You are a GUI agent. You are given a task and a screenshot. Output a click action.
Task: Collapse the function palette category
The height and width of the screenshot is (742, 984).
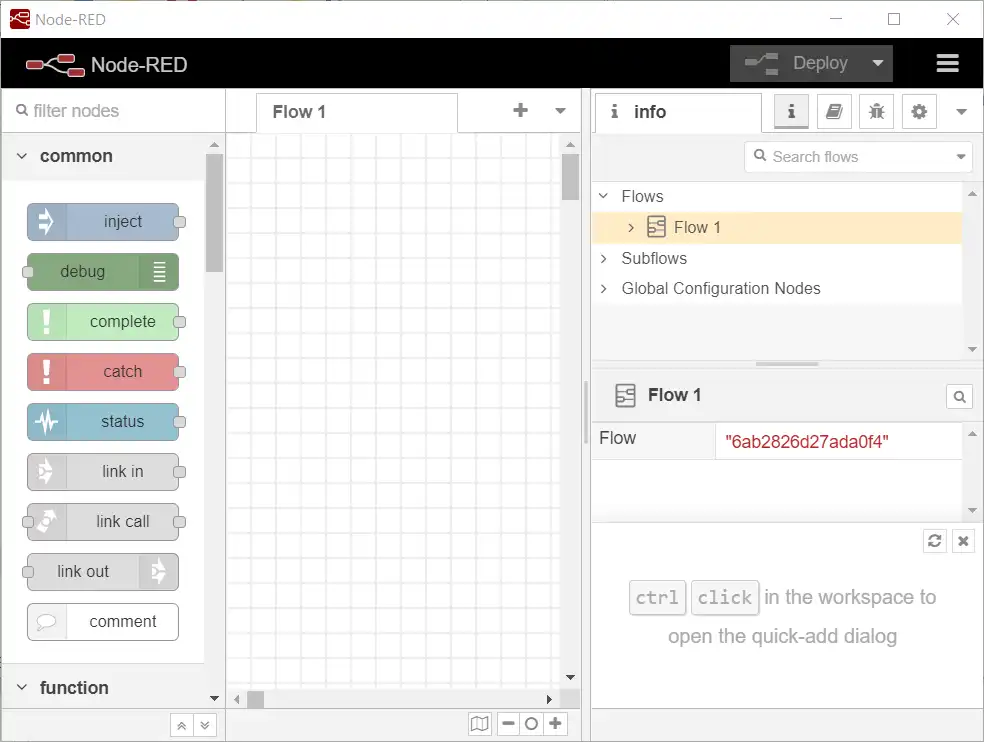pyautogui.click(x=22, y=687)
